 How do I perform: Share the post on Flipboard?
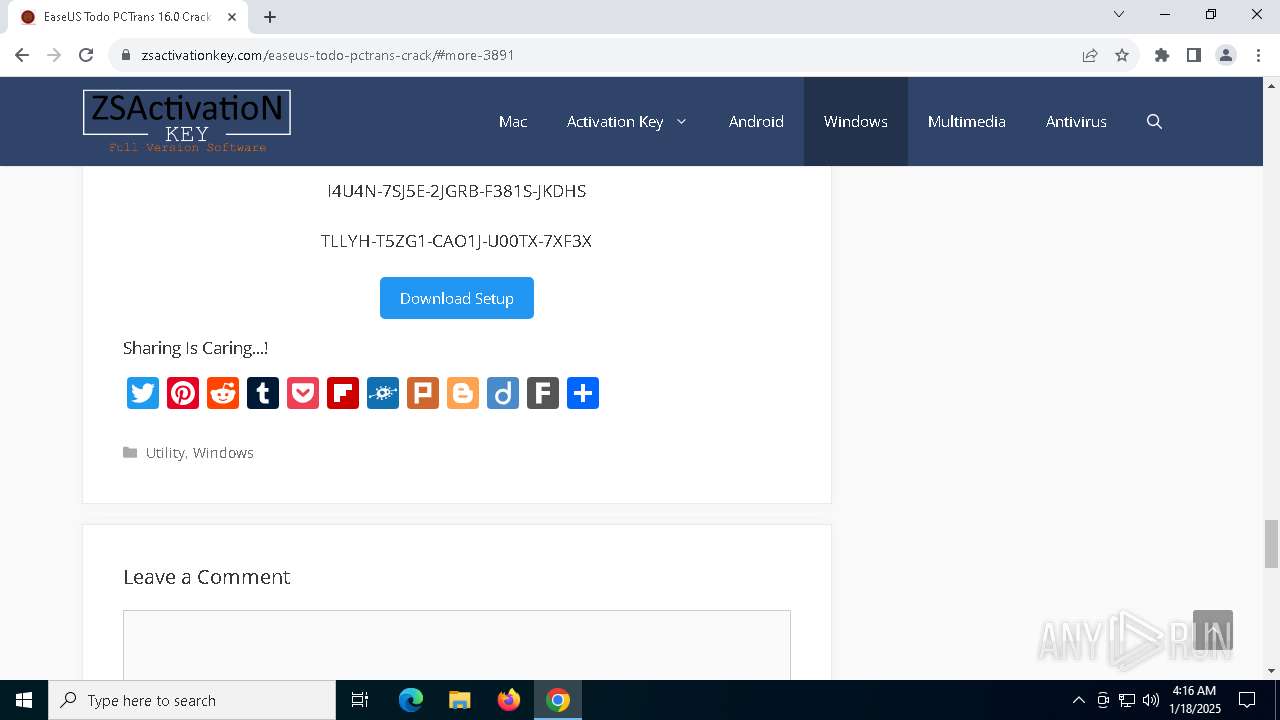[x=343, y=393]
